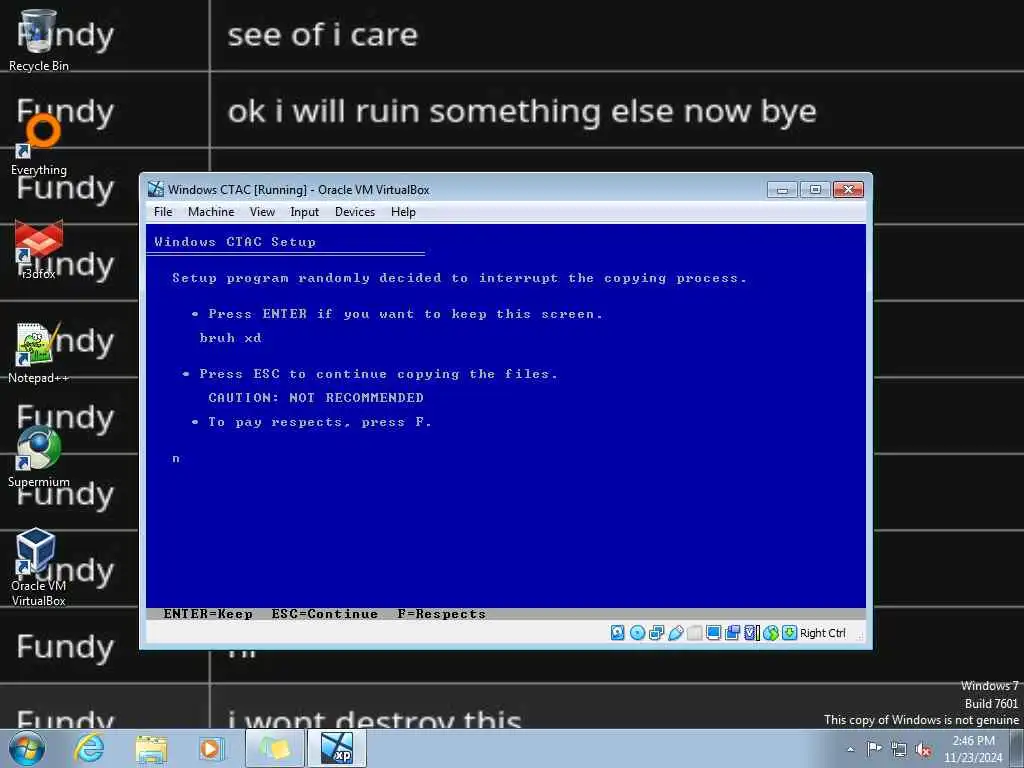The width and height of the screenshot is (1024, 768).
Task: Click the keyboard capture green arrow indicator
Action: 790,633
